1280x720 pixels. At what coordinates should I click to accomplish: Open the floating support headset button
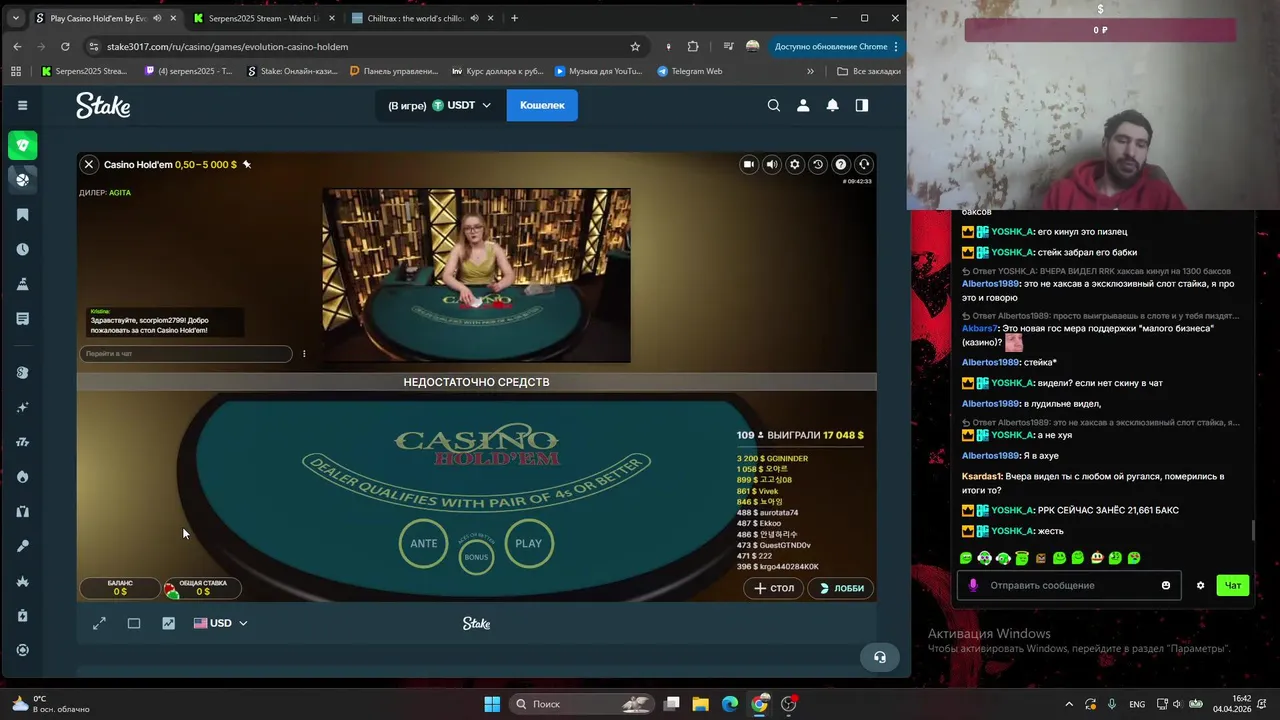coord(880,657)
